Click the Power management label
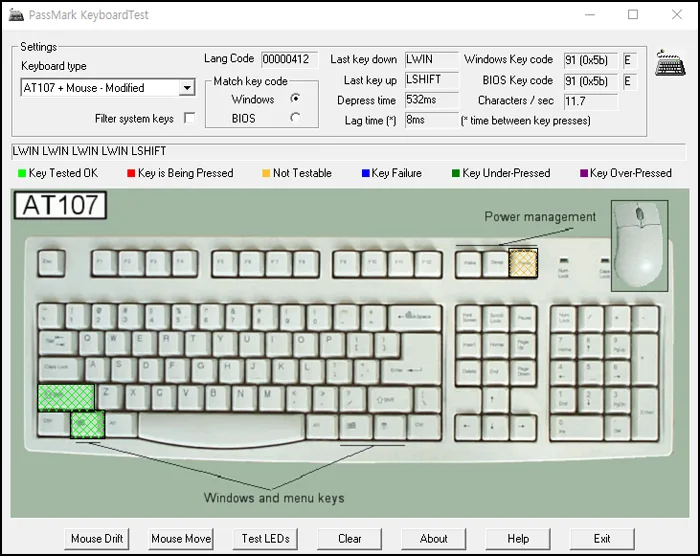This screenshot has width=700, height=556. pos(540,217)
